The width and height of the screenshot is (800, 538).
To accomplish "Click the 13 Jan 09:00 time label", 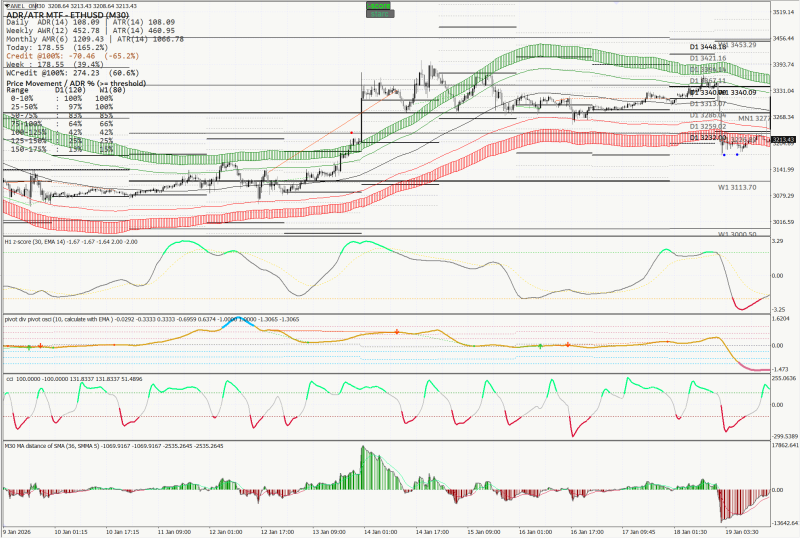I will pyautogui.click(x=329, y=532).
